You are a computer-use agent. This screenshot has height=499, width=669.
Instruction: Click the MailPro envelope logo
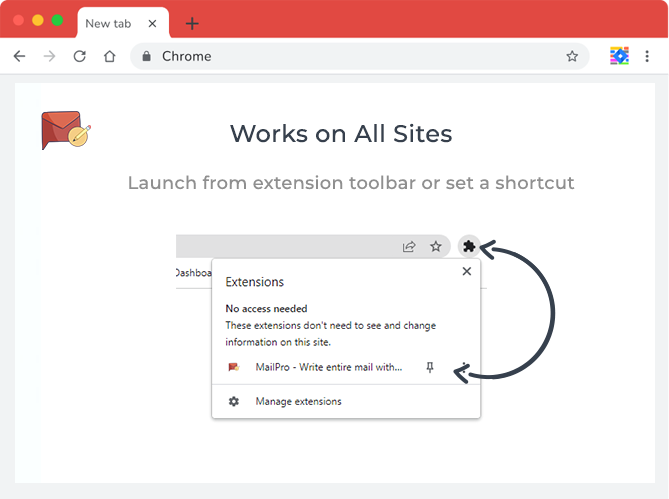(66, 131)
